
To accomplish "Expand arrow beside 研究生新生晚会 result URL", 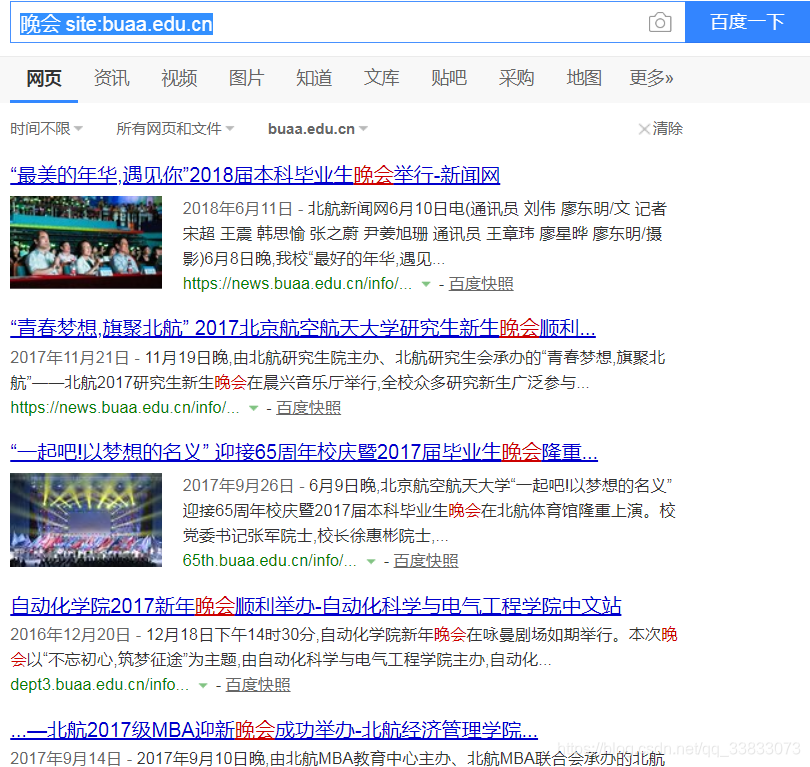I will [x=253, y=408].
